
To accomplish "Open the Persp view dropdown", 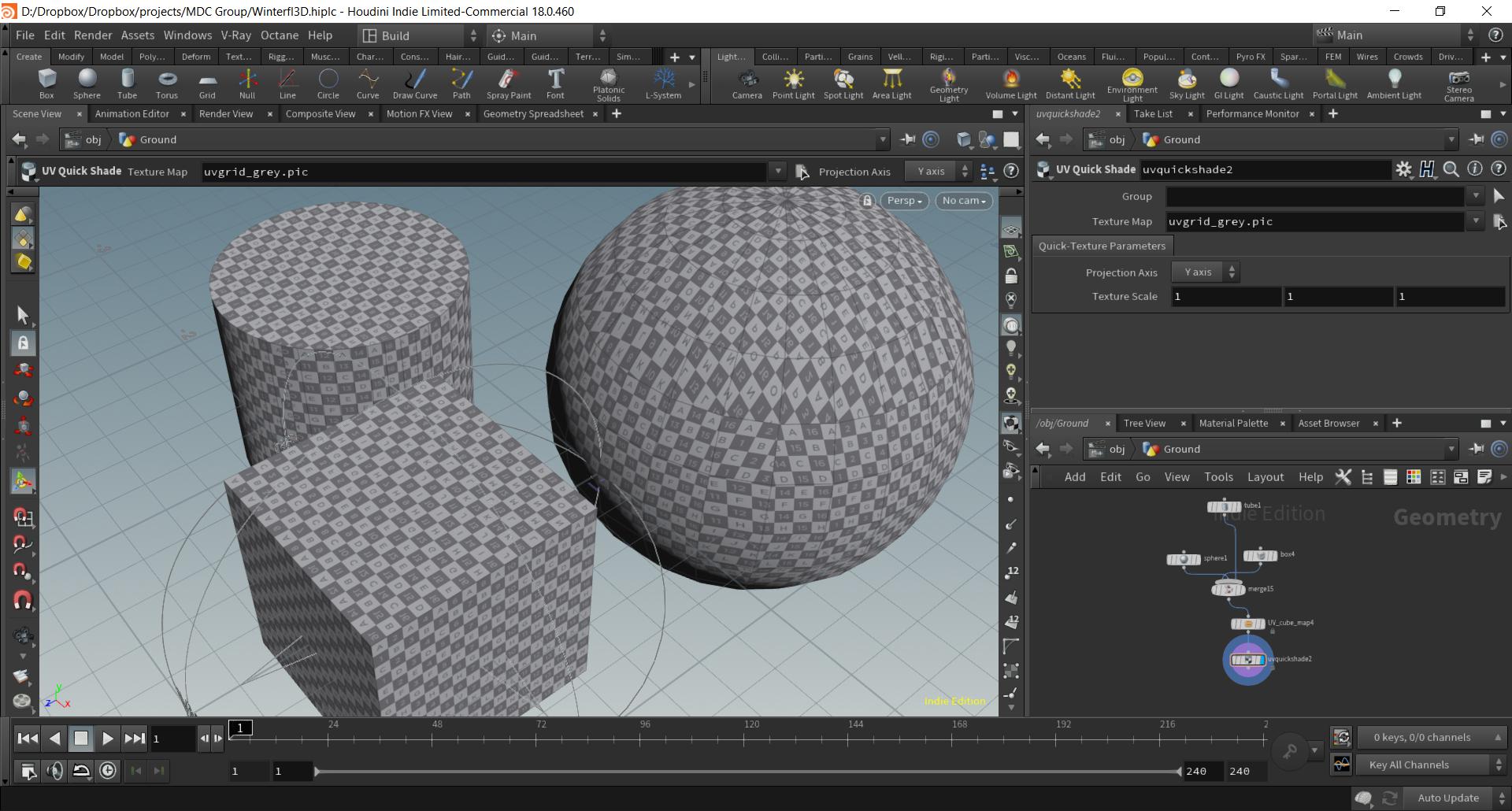I will [x=903, y=201].
